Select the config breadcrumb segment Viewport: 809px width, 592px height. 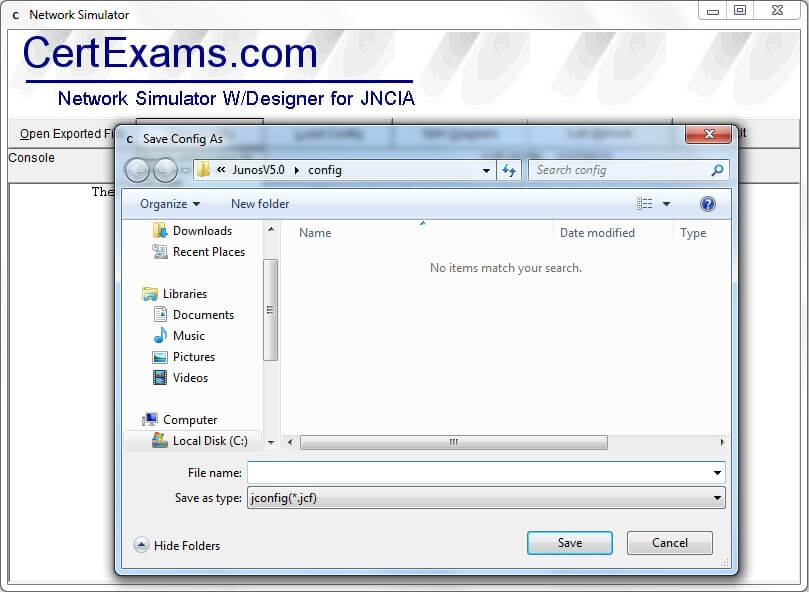[325, 170]
